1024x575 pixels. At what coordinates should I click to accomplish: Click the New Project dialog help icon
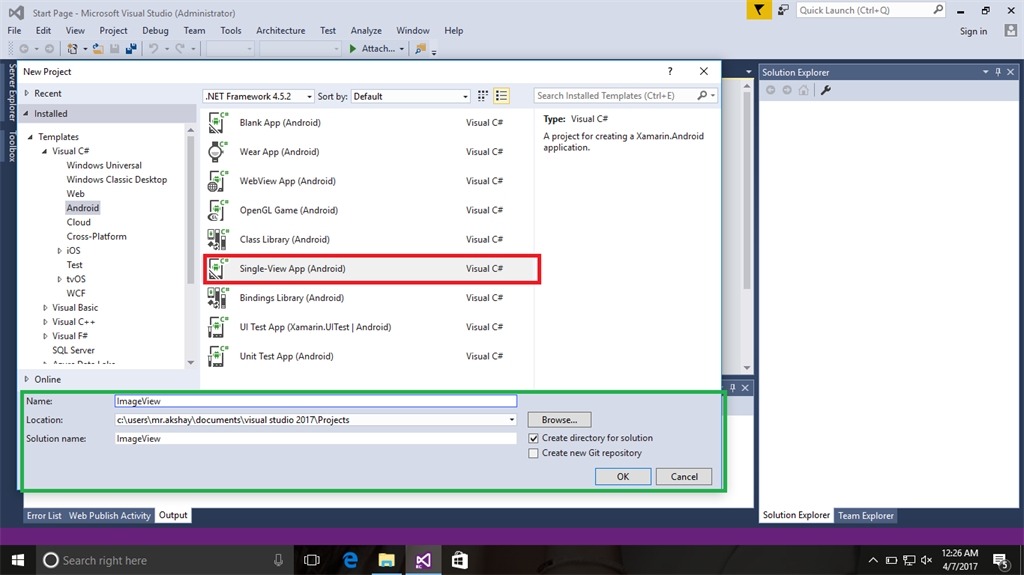(670, 71)
